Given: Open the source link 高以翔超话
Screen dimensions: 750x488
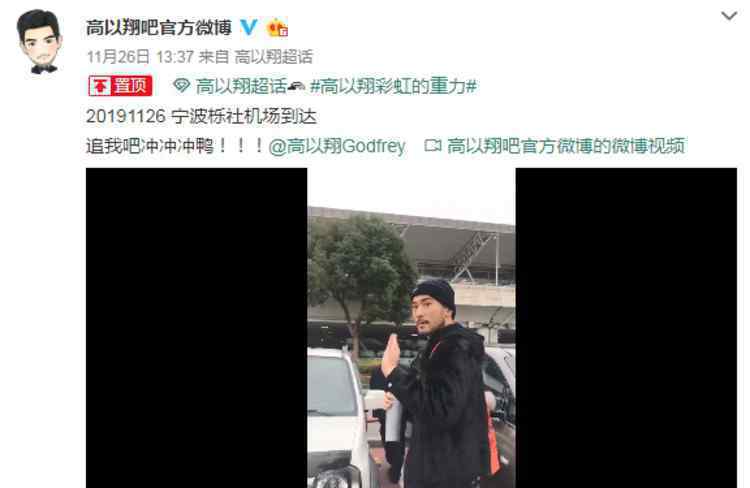Looking at the screenshot, I should (273, 57).
